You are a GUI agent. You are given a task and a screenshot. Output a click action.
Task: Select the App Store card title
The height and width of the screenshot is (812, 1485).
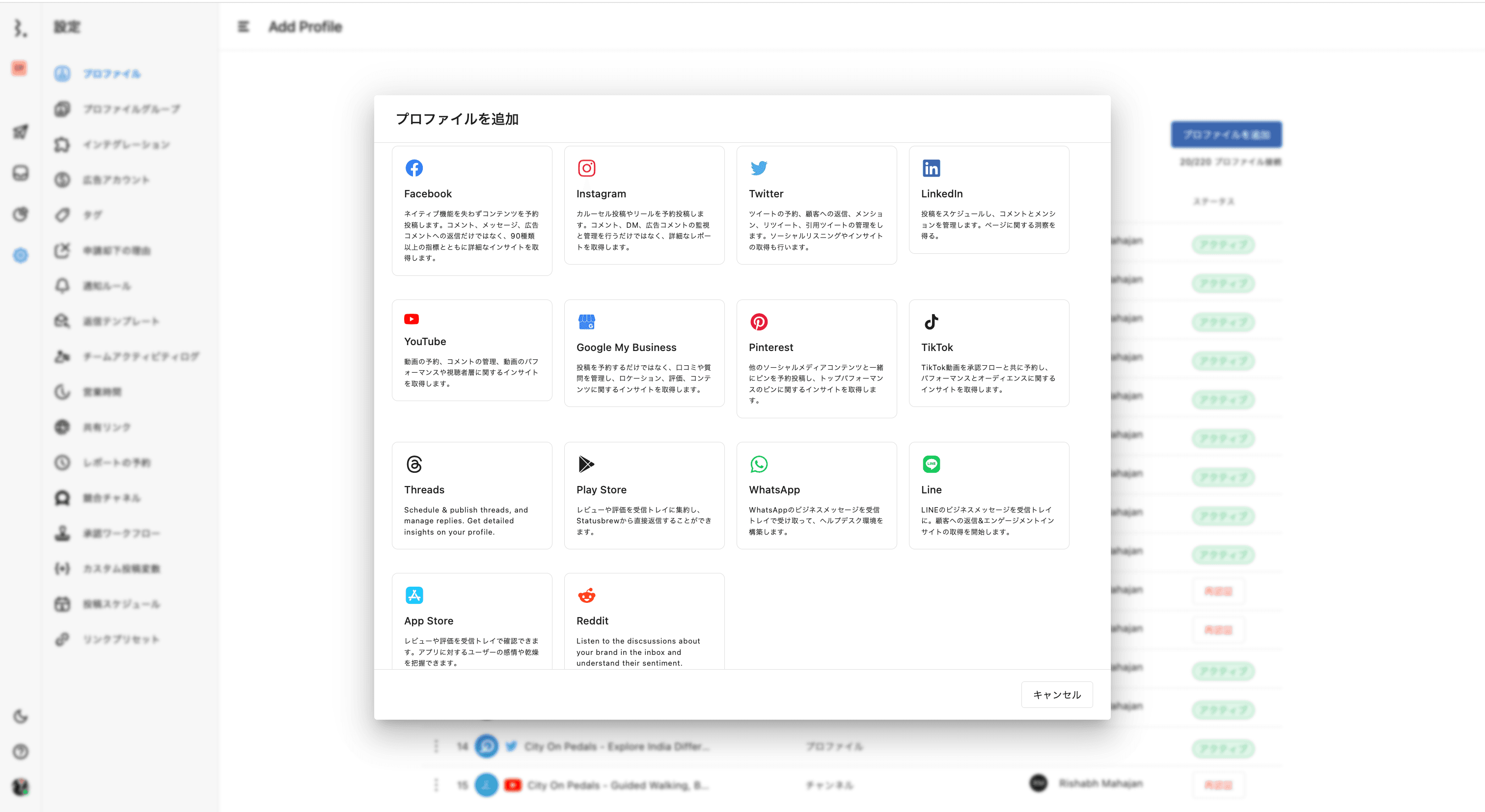(x=428, y=621)
